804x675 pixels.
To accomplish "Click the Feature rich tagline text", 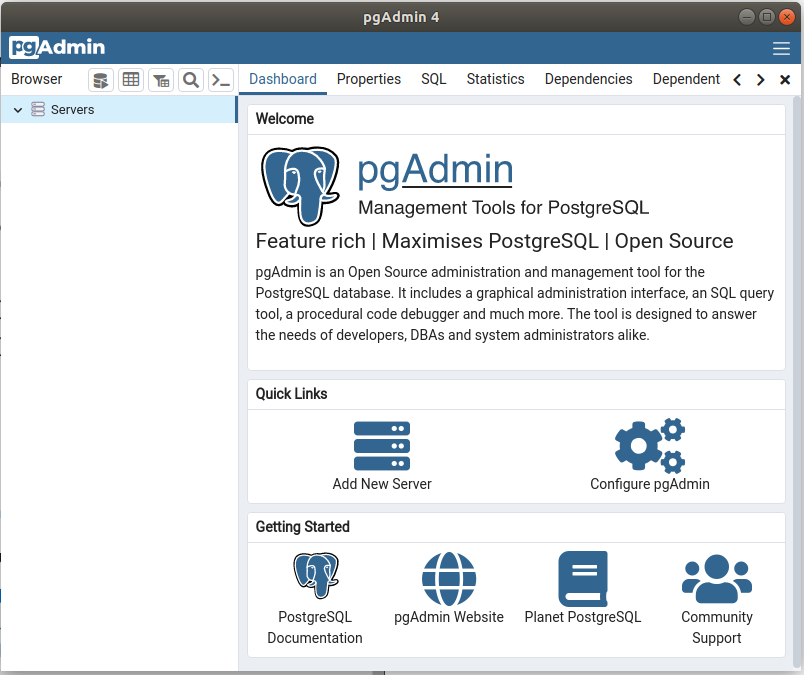I will (x=494, y=241).
